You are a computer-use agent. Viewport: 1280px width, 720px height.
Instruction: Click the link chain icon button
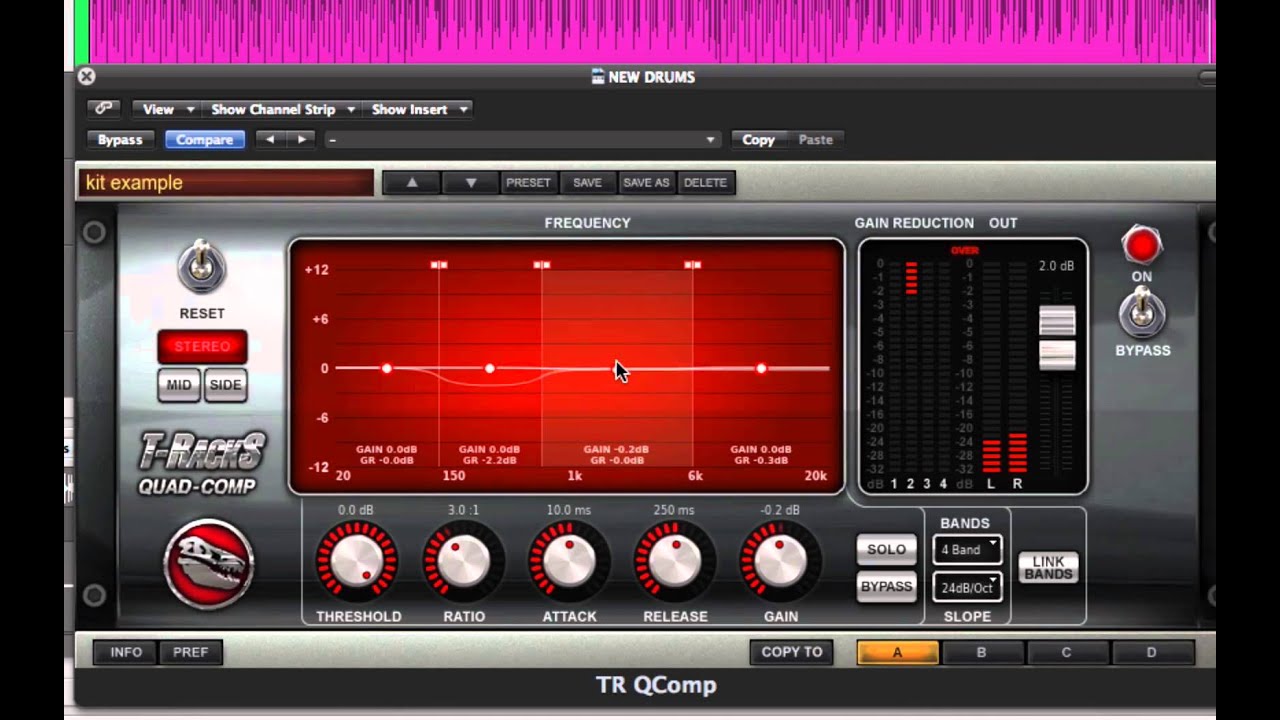(x=103, y=109)
